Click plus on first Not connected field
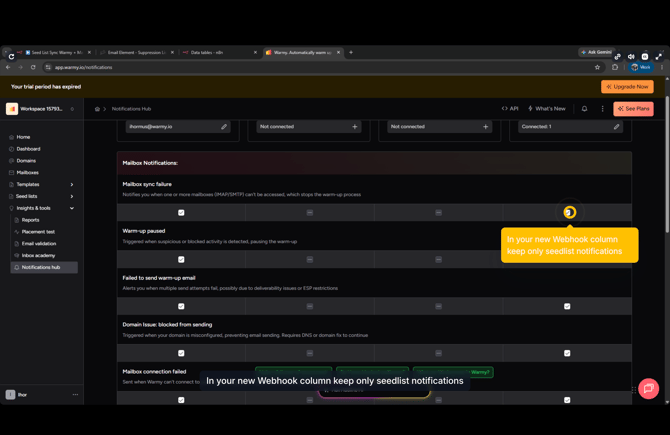This screenshot has width=670, height=435. pos(355,126)
